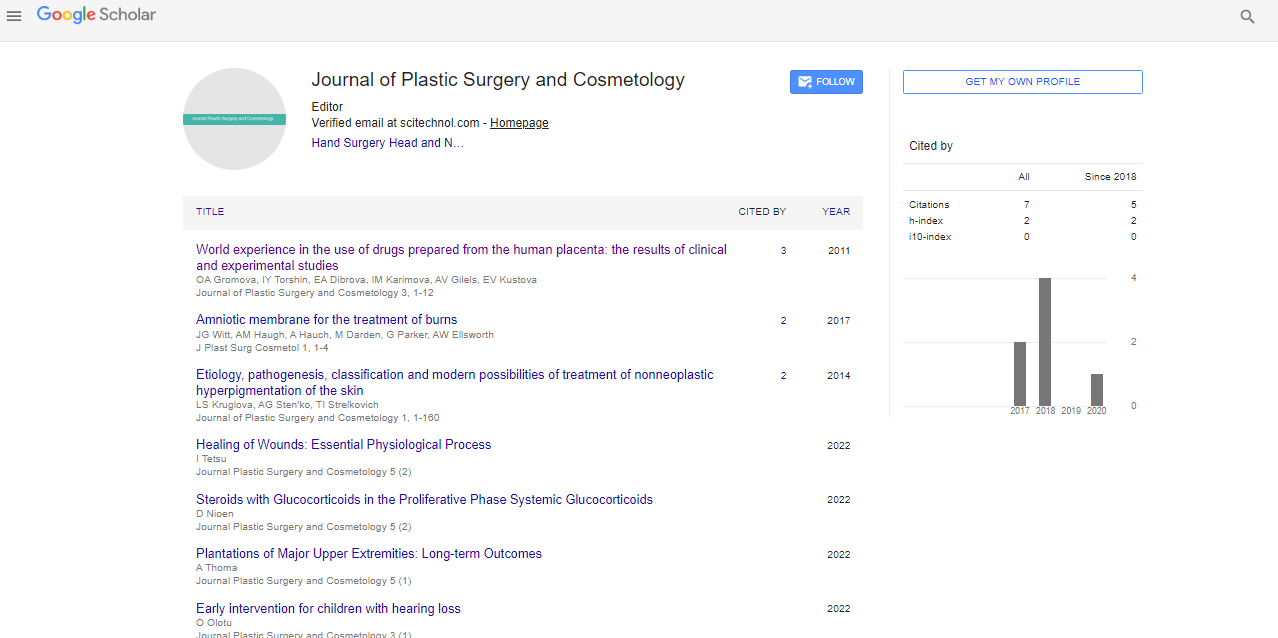This screenshot has width=1278, height=638.
Task: Click the authors JG Witt line
Action: pos(345,335)
